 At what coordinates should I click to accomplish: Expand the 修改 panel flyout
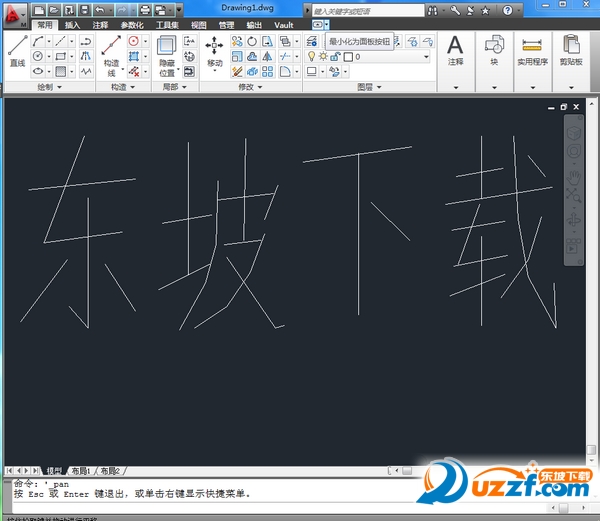click(x=248, y=88)
